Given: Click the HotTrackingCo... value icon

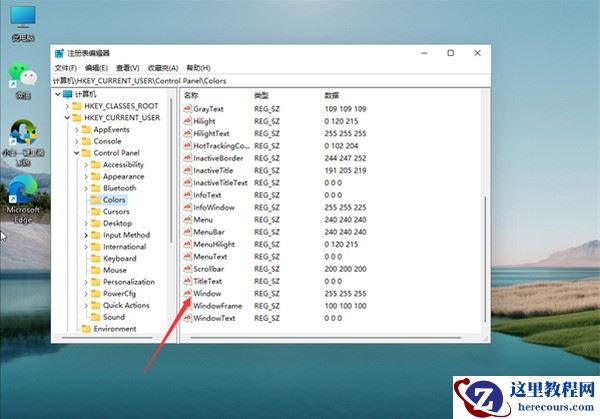Looking at the screenshot, I should pos(188,145).
